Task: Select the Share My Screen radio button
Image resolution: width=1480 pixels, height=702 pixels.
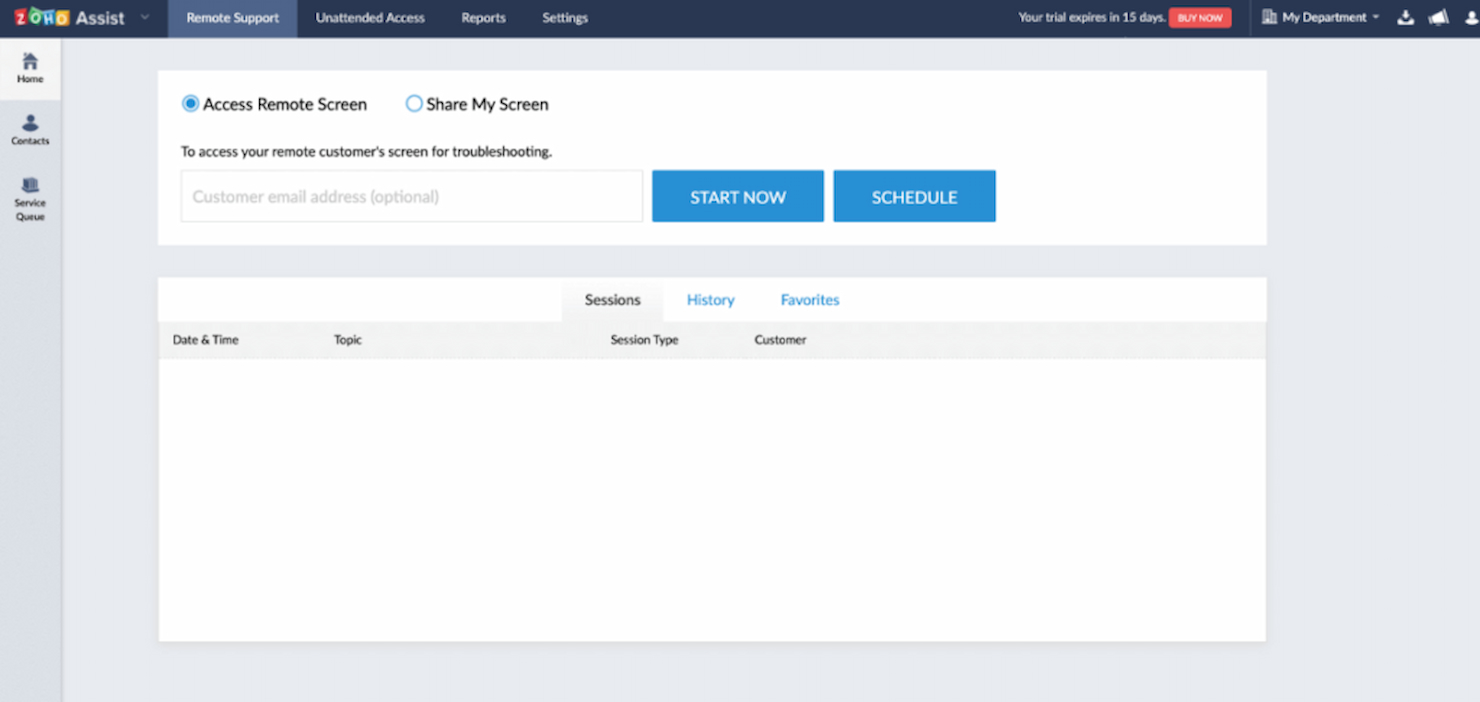Action: (414, 103)
